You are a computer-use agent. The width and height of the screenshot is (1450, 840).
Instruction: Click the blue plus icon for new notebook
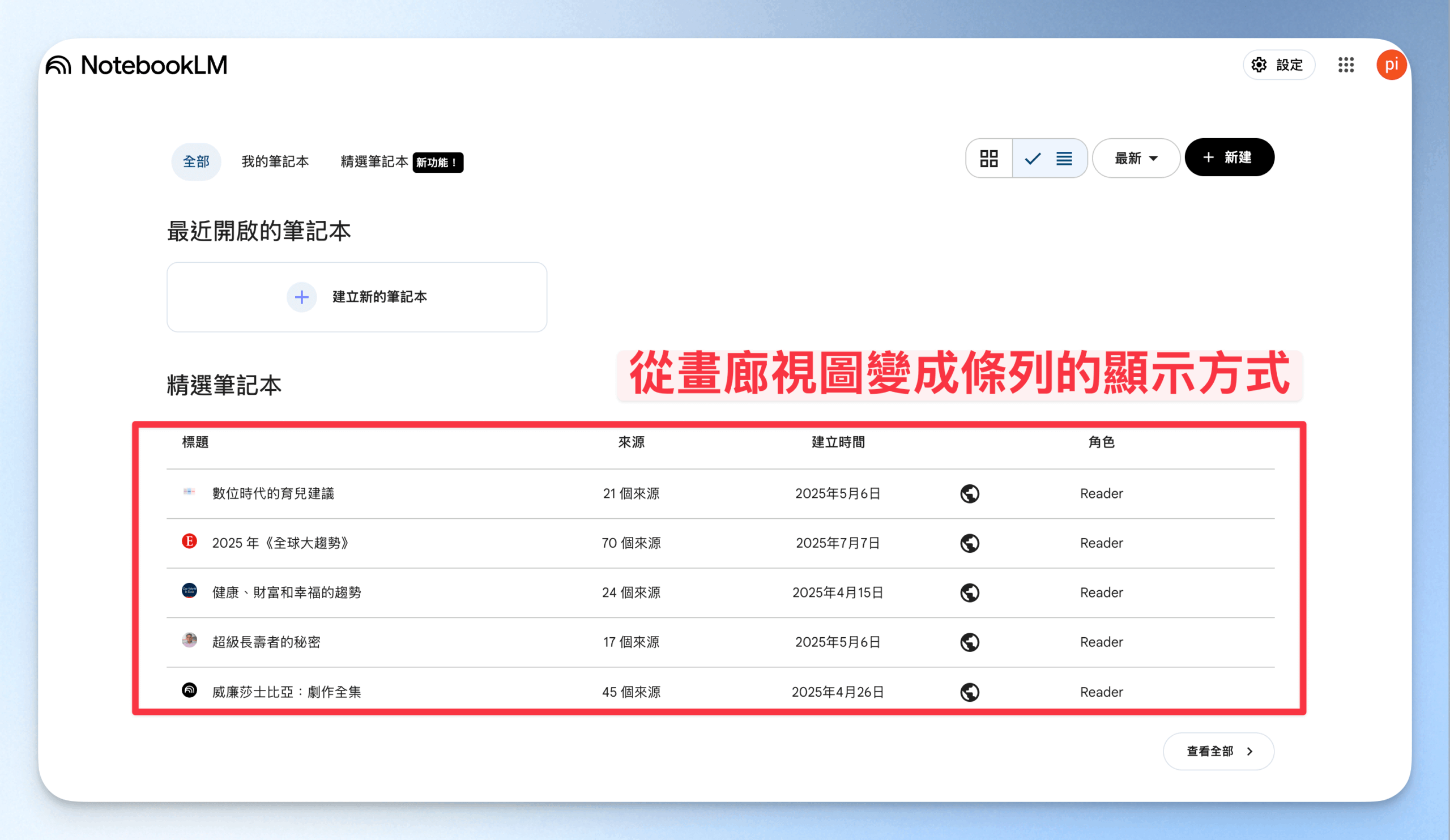click(x=301, y=297)
